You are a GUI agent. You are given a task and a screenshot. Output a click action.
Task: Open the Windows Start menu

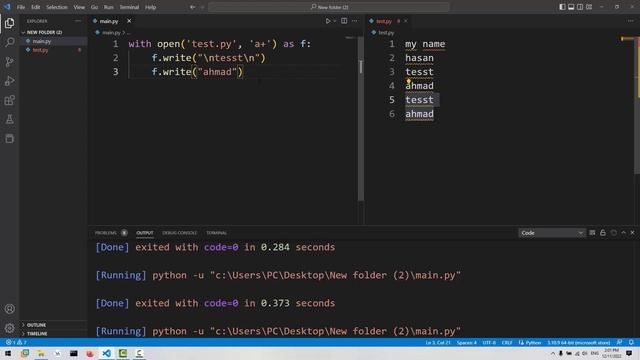coord(8,353)
